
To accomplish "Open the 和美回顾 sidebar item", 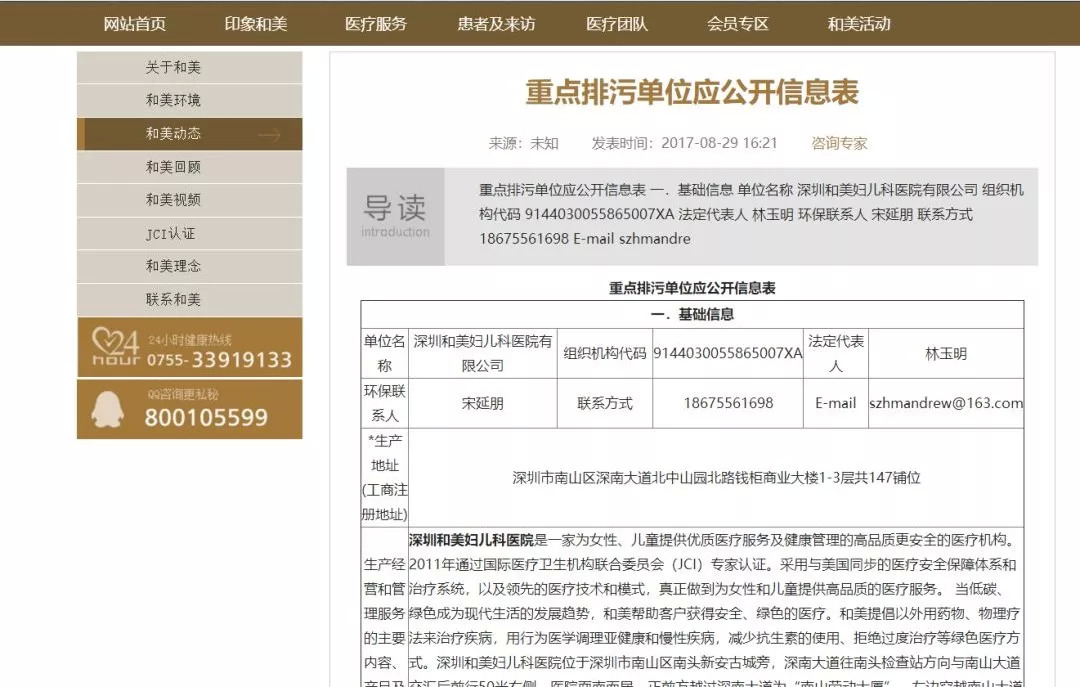I will (x=173, y=167).
